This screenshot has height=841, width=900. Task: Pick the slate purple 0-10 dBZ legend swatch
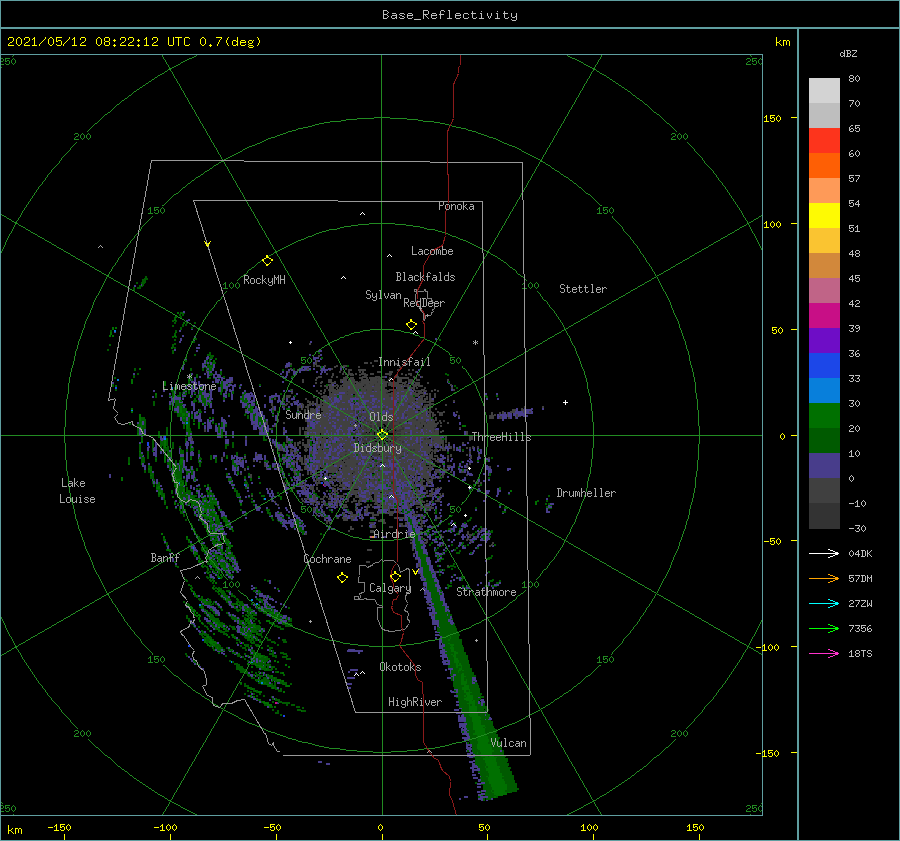pyautogui.click(x=824, y=466)
